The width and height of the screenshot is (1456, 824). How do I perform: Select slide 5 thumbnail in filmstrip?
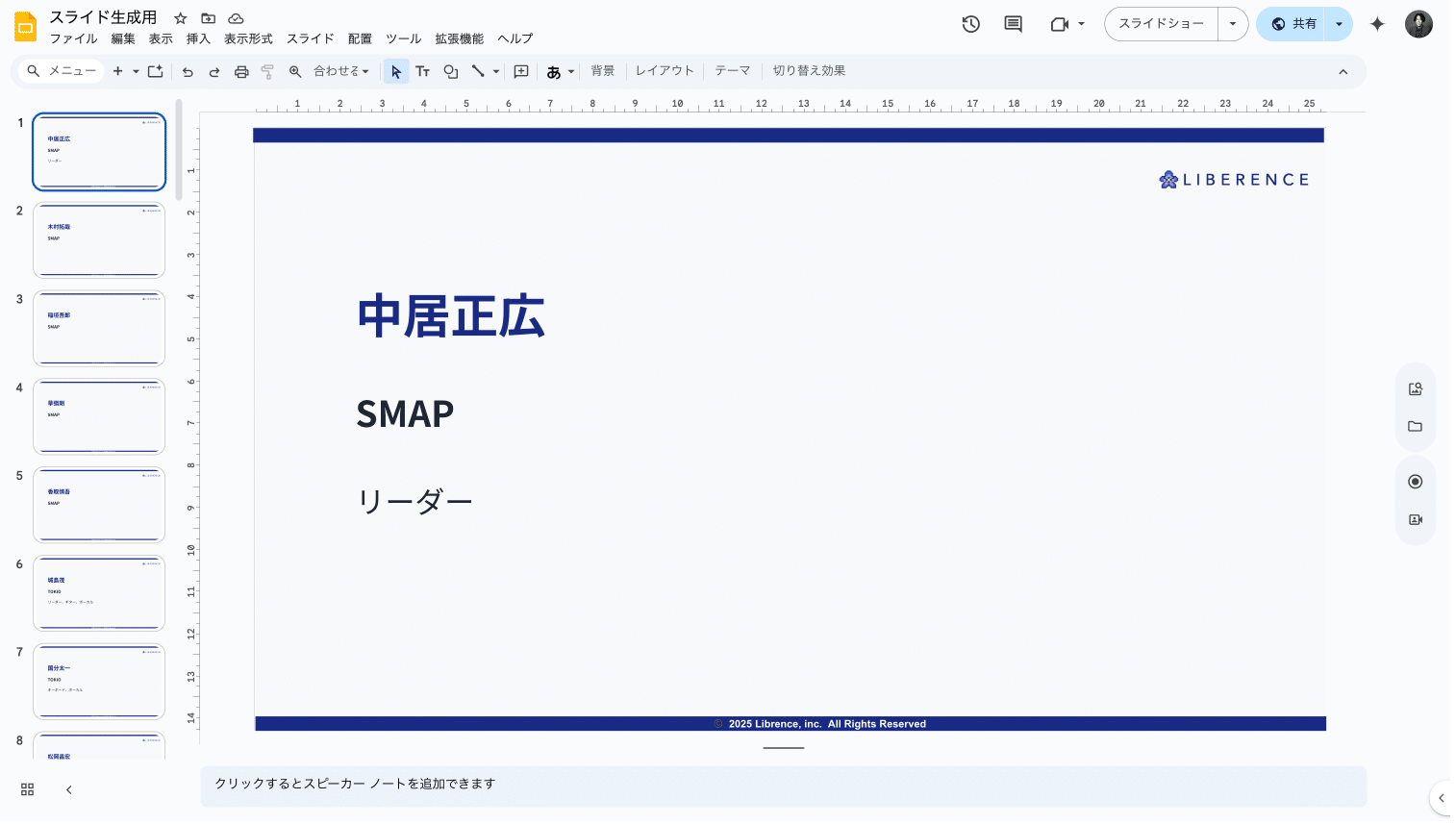click(x=99, y=505)
